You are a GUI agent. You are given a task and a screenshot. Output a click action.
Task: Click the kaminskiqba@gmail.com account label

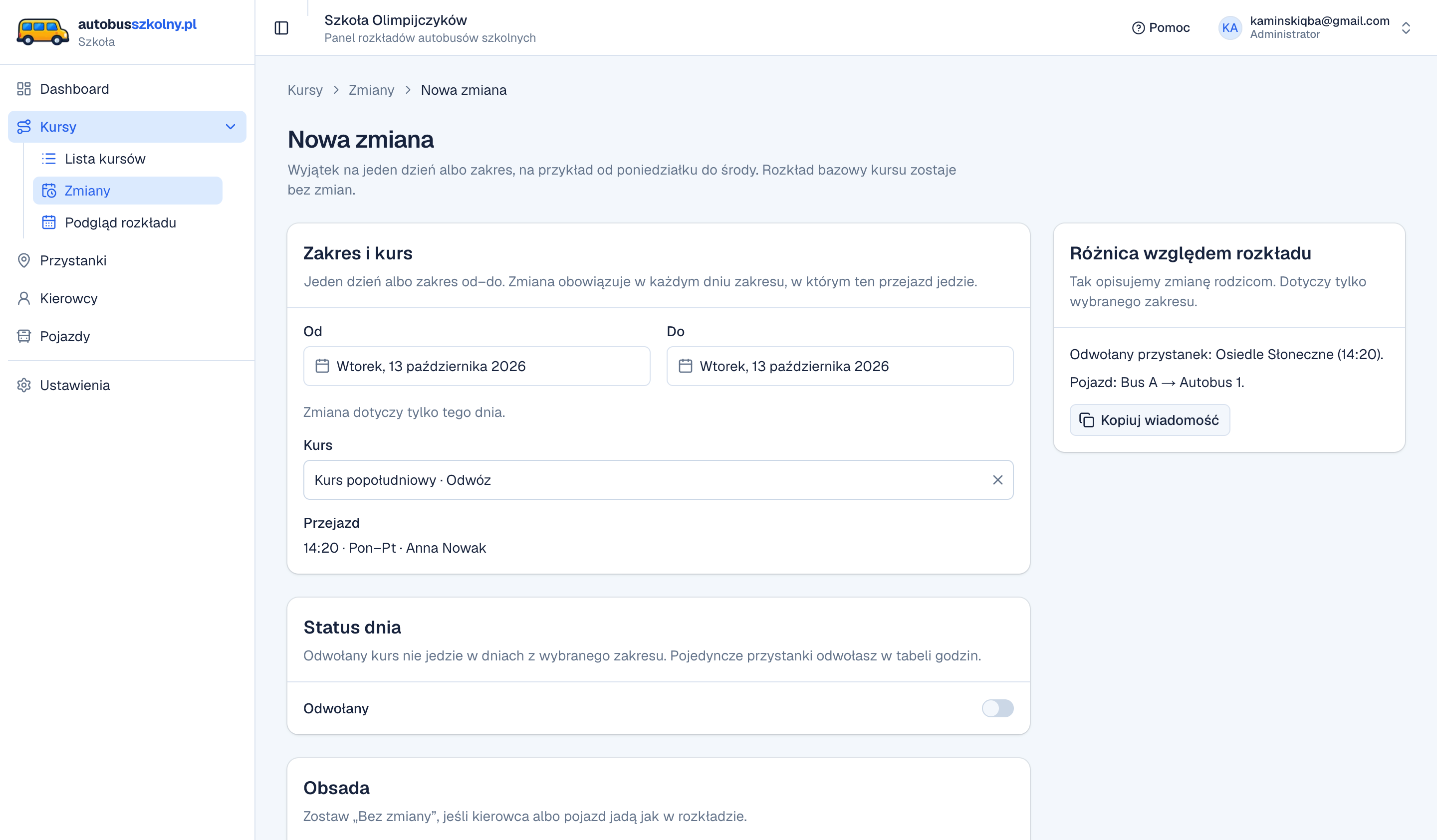coord(1320,20)
